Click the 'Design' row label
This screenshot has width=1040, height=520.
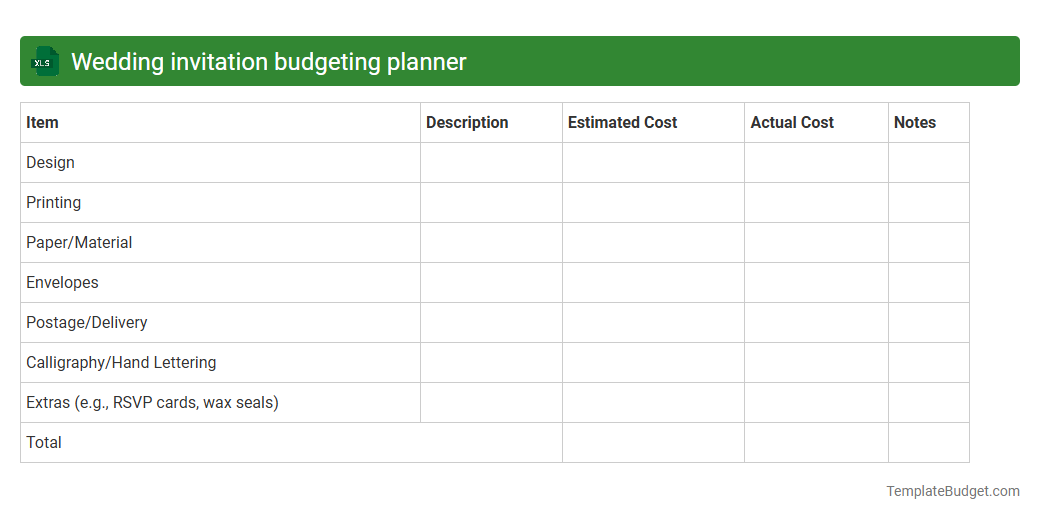(50, 162)
